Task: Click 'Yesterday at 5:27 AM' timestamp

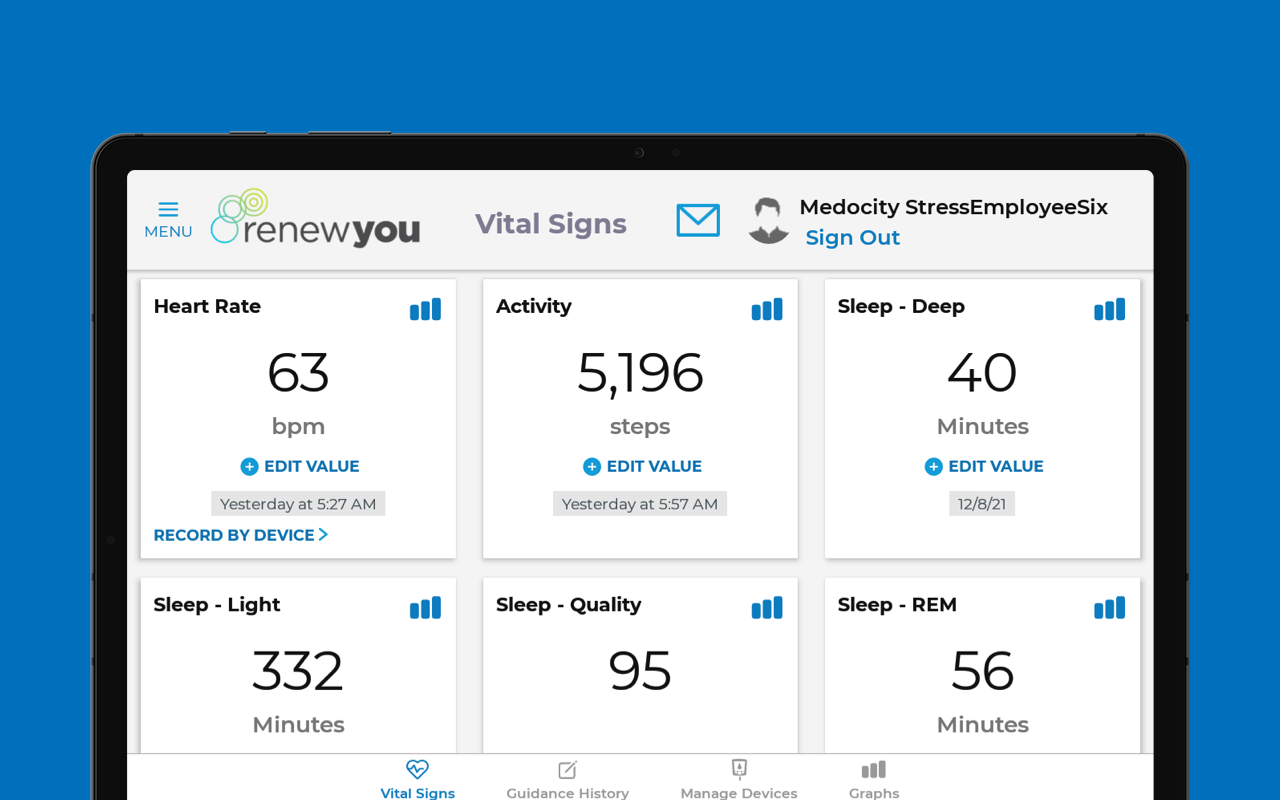Action: pos(298,504)
